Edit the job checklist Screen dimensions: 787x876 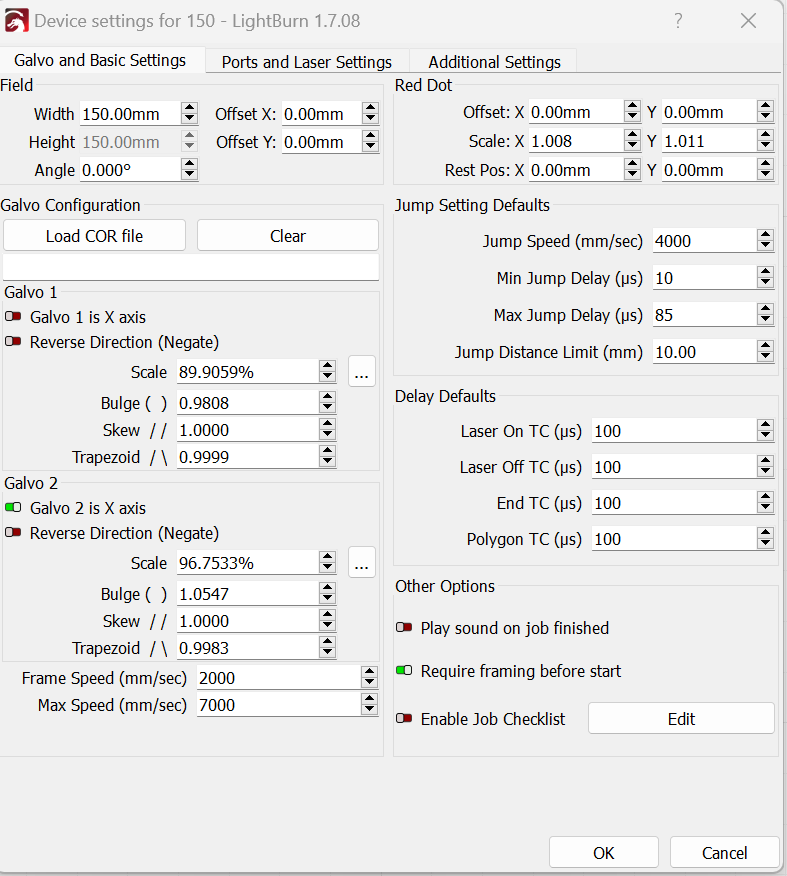click(x=681, y=718)
